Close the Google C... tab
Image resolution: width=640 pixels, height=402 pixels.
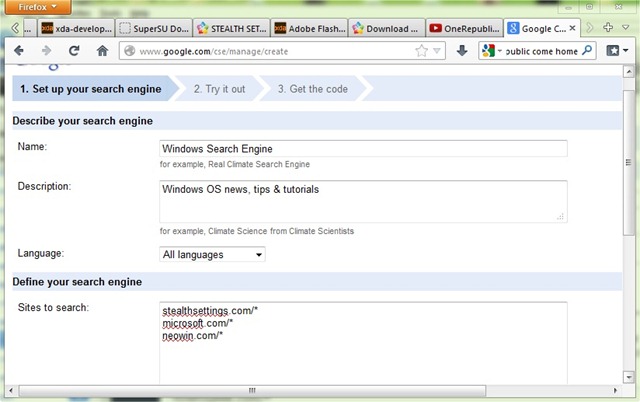pos(572,28)
